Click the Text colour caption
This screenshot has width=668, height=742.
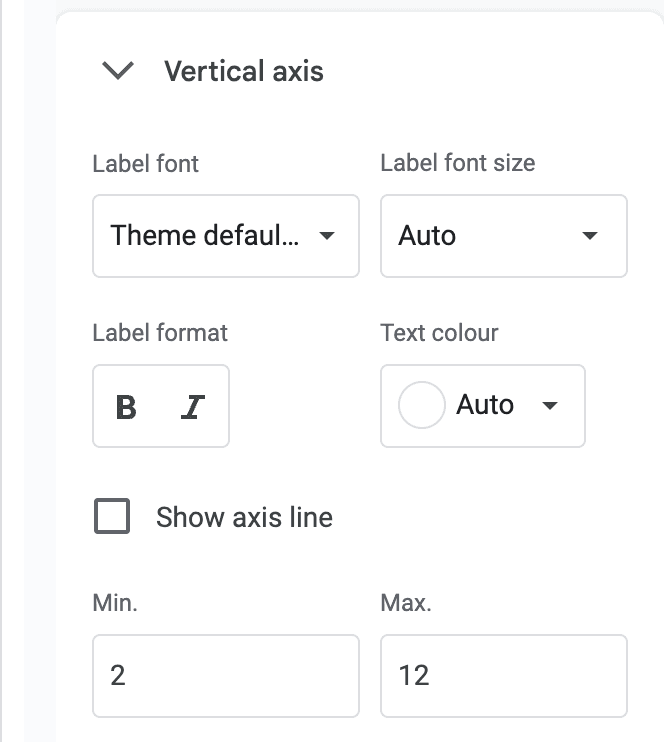click(x=439, y=332)
